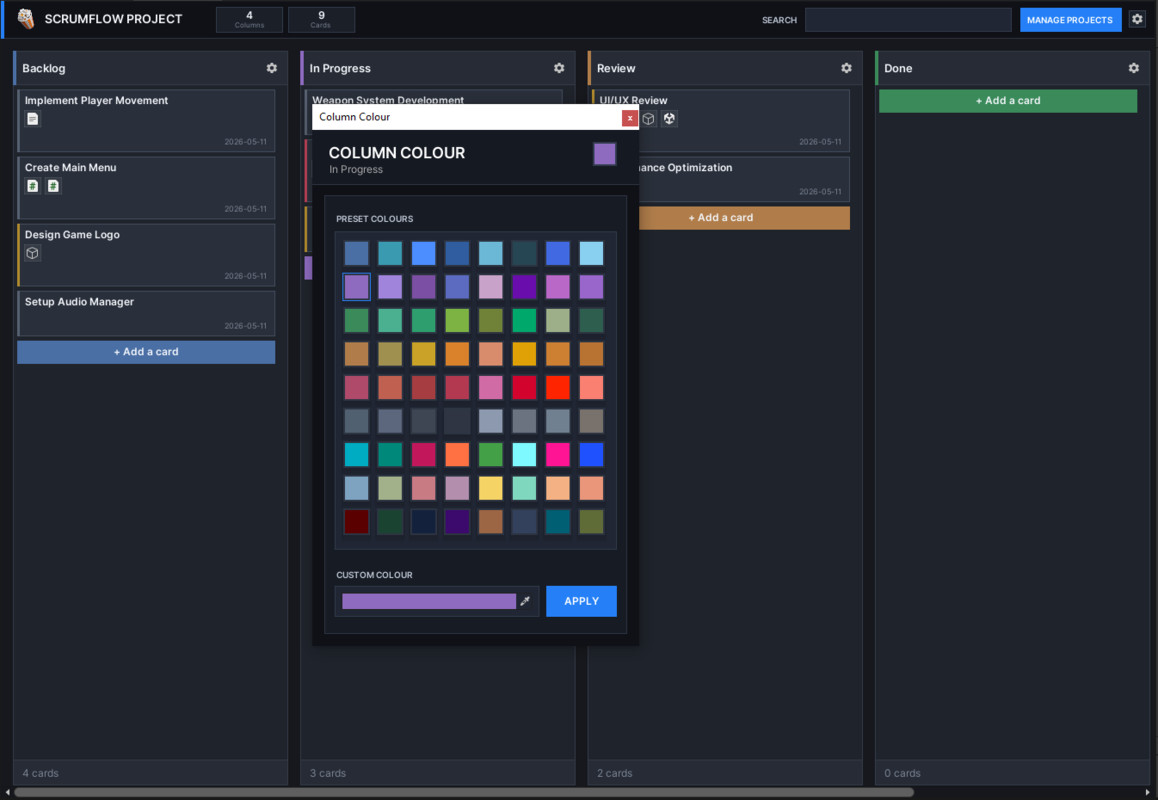
Task: Open the Performance Optimization card
Action: click(x=744, y=179)
